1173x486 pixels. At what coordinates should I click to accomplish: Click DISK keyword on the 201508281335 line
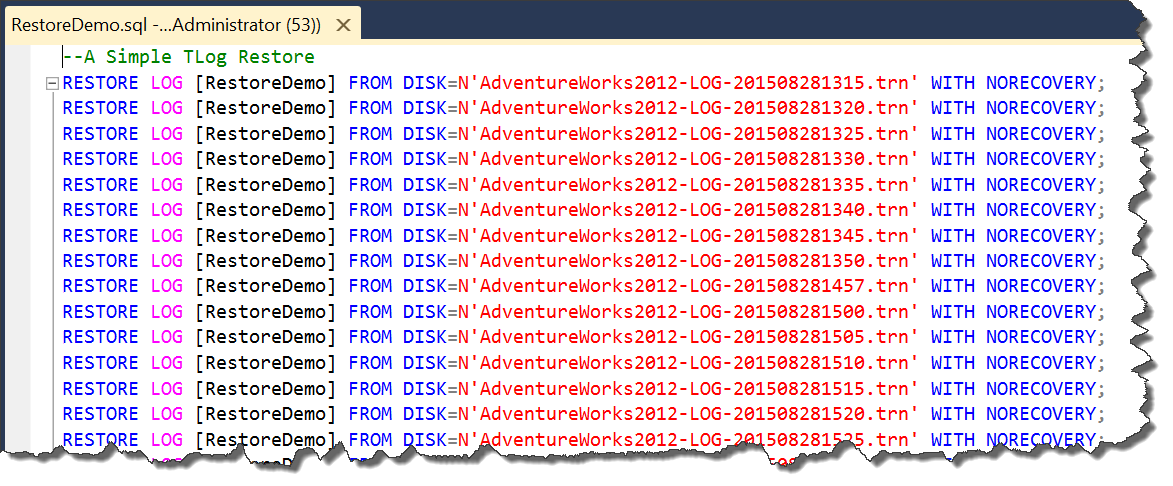(x=425, y=184)
